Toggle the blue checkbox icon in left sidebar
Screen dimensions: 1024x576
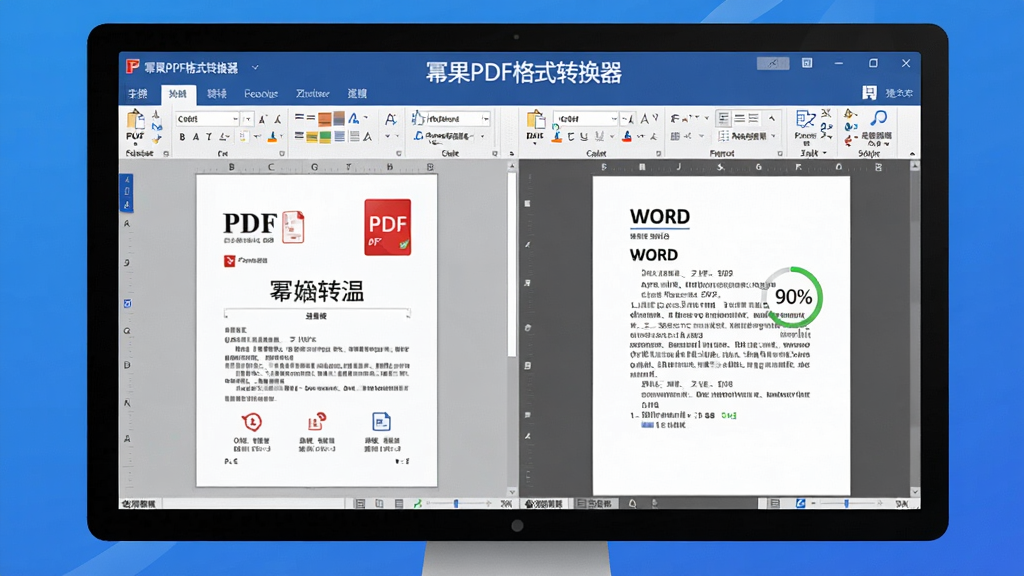127,304
